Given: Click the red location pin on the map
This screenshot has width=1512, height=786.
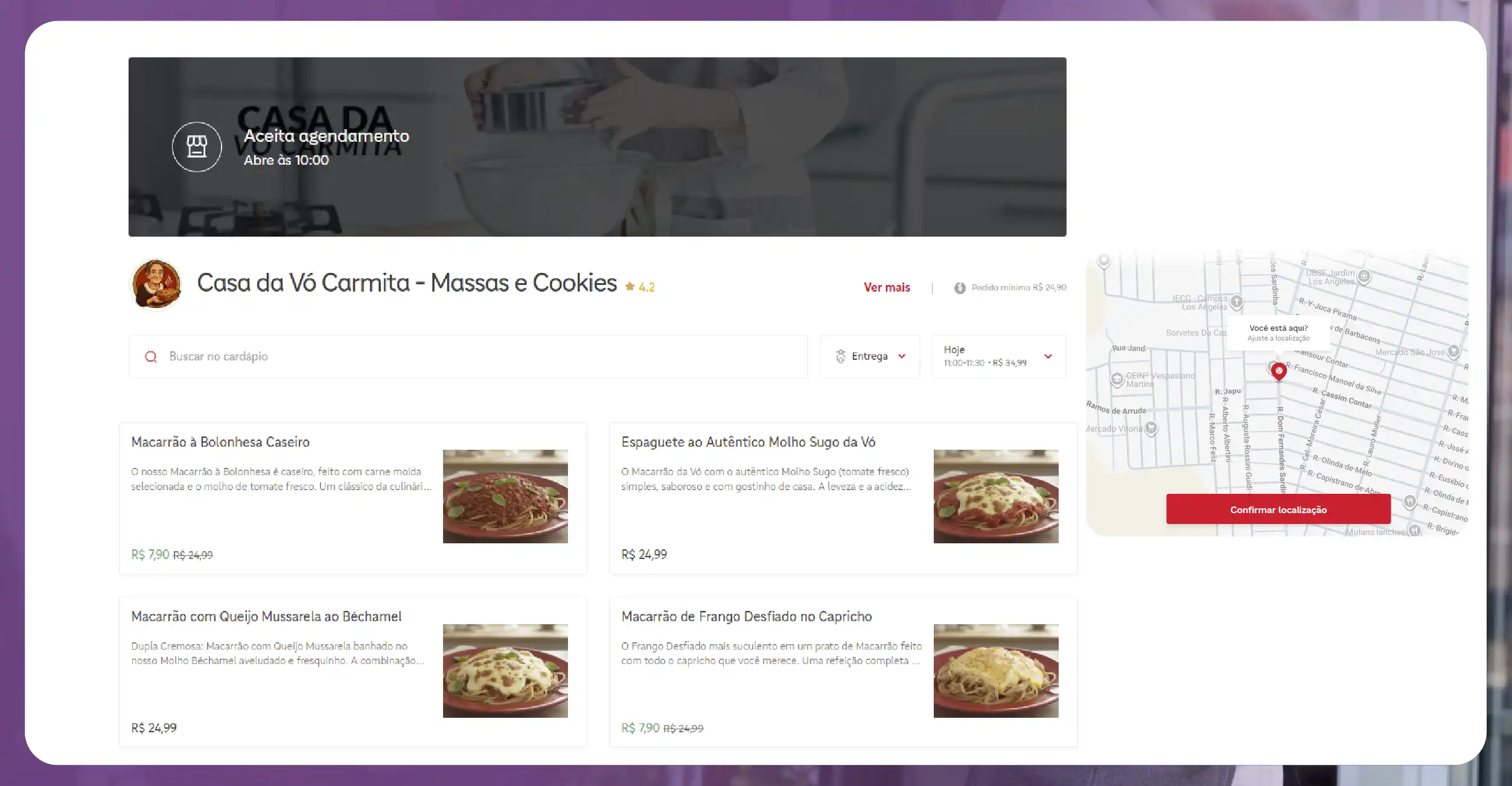Looking at the screenshot, I should [x=1278, y=371].
